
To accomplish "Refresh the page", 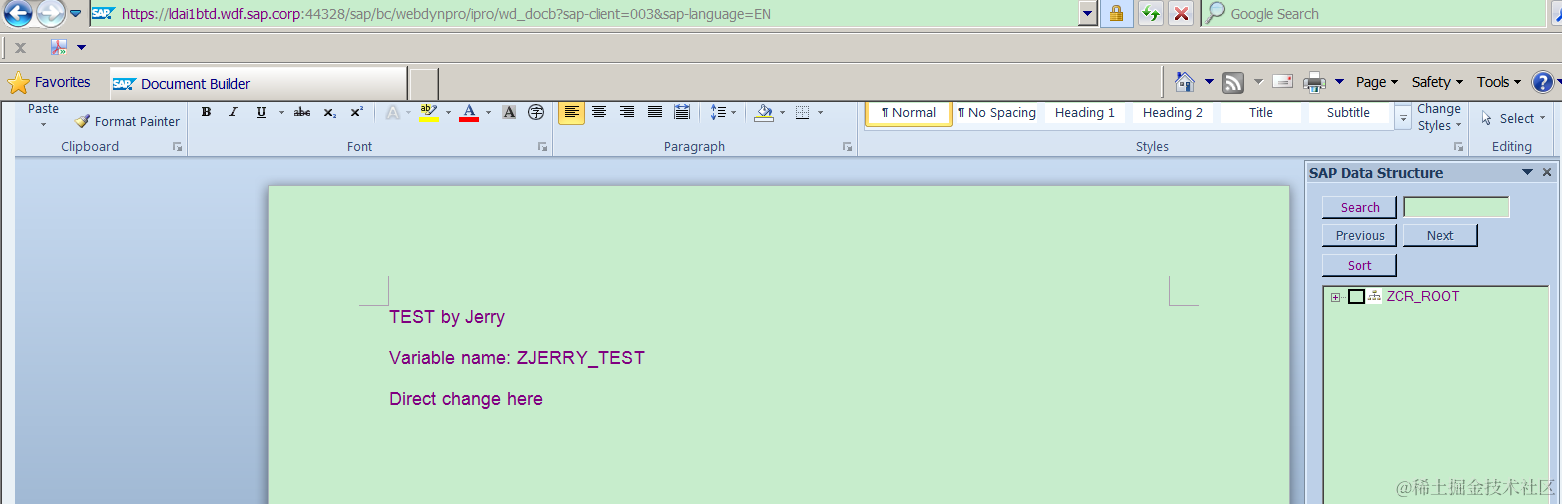I will coord(1151,14).
